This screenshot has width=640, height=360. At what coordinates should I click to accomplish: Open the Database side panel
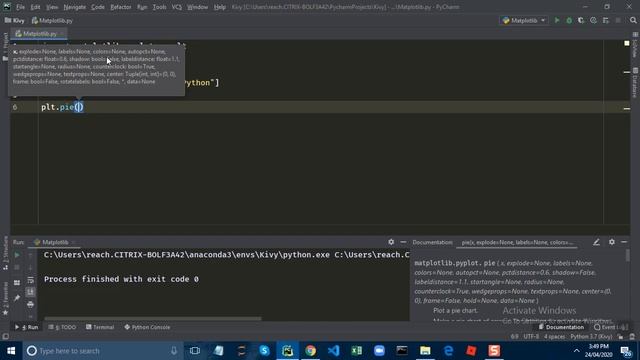click(x=635, y=83)
